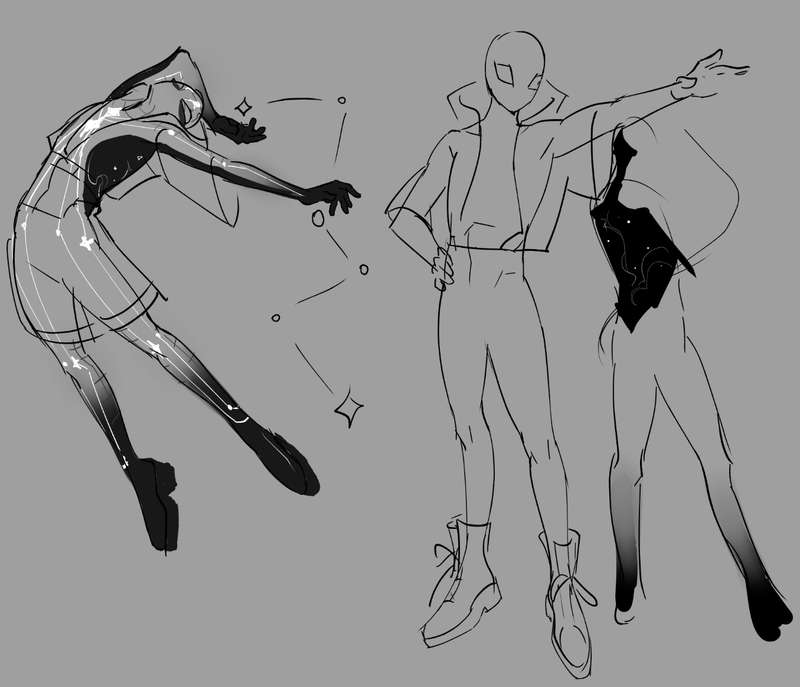This screenshot has width=800, height=687.
Task: Click the small sparkle near the upper left hand
Action: 242,104
